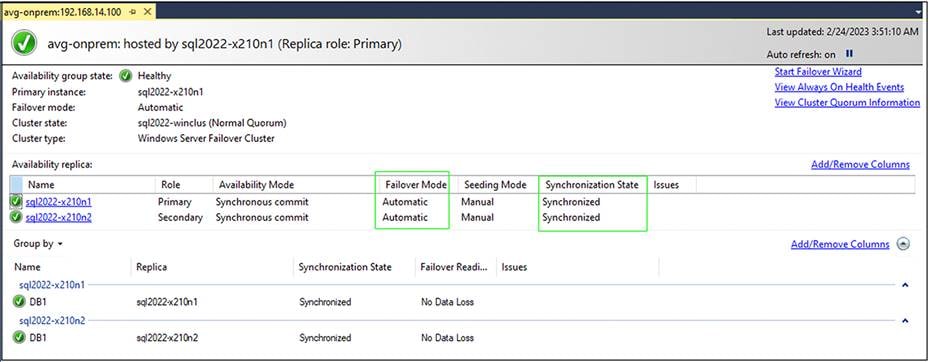
Task: Collapse the sql2022-x210n2 database group
Action: click(x=905, y=321)
